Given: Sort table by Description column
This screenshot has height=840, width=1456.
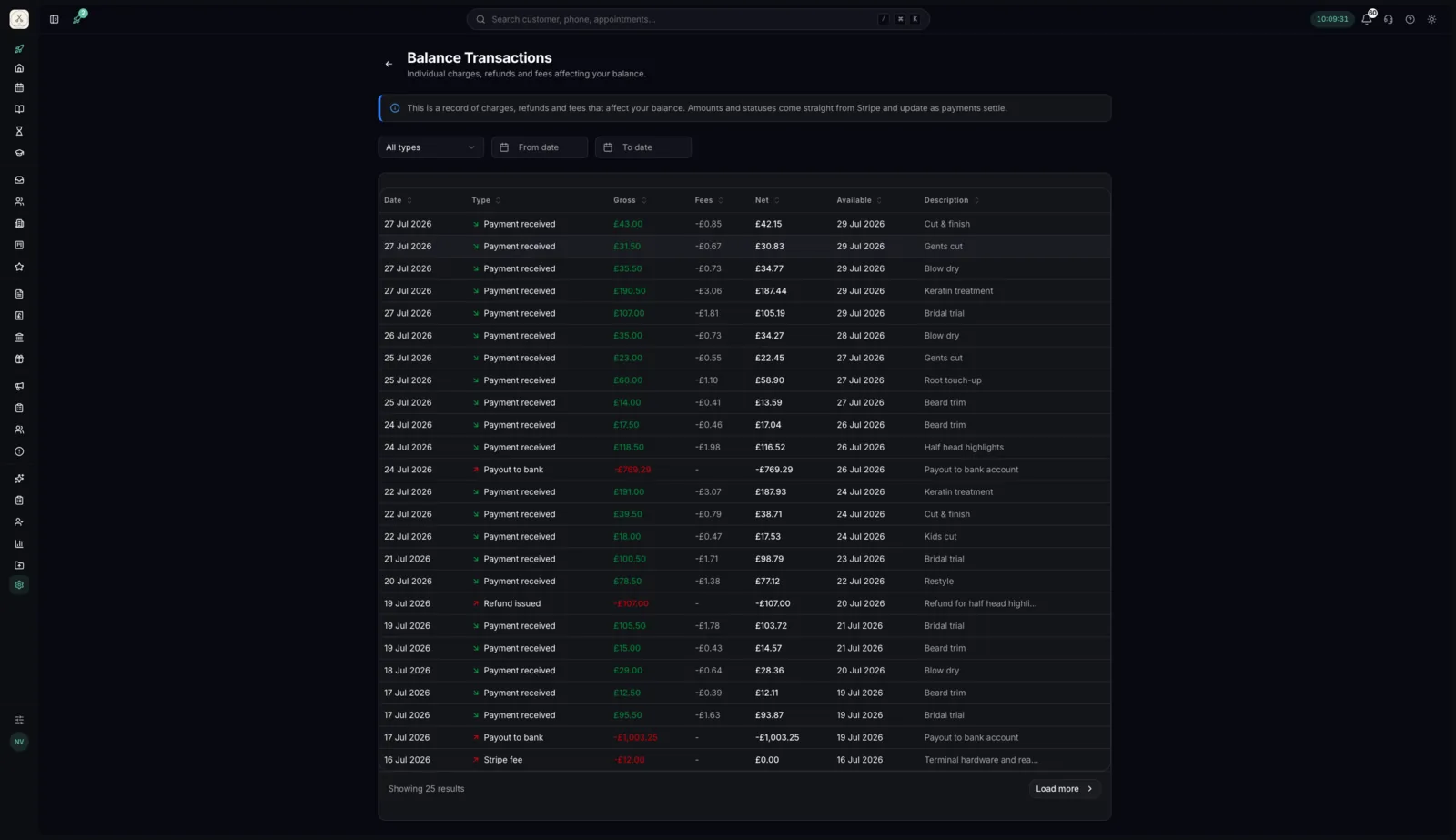Looking at the screenshot, I should (952, 200).
